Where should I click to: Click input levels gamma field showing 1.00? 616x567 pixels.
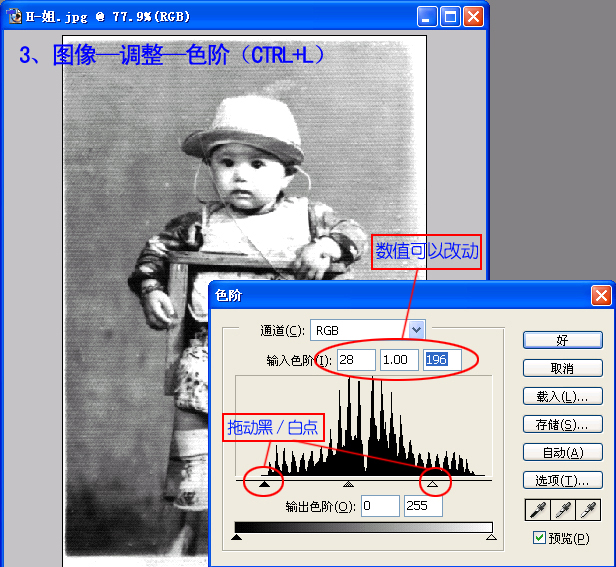click(x=399, y=360)
